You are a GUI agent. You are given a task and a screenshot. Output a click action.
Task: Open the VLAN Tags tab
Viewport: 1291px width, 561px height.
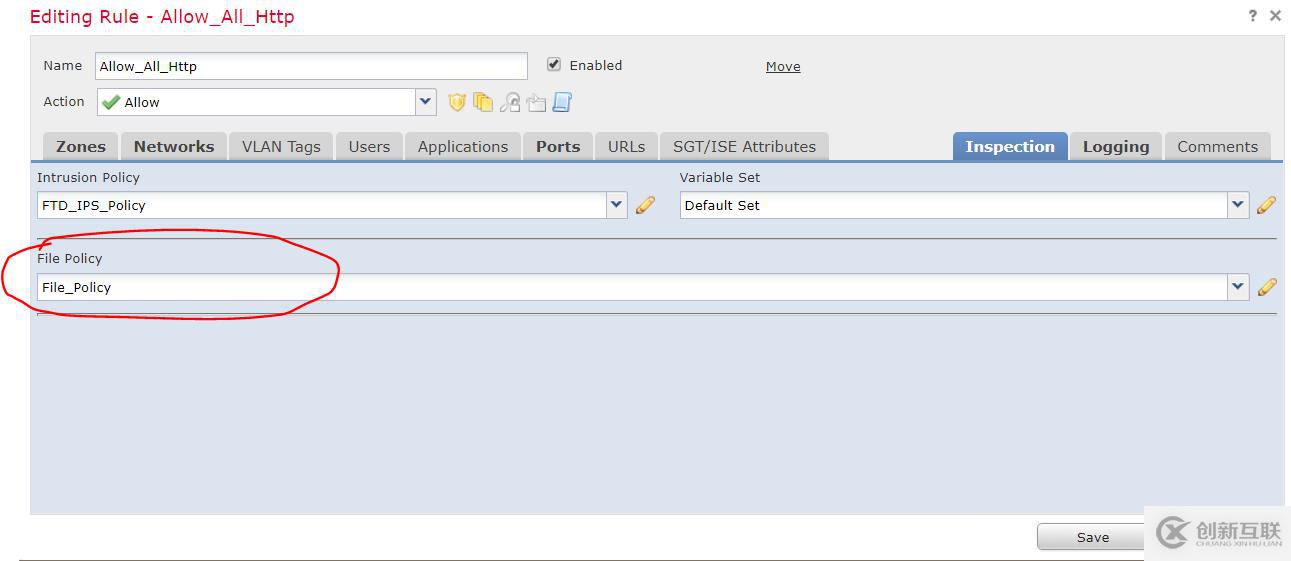point(281,146)
